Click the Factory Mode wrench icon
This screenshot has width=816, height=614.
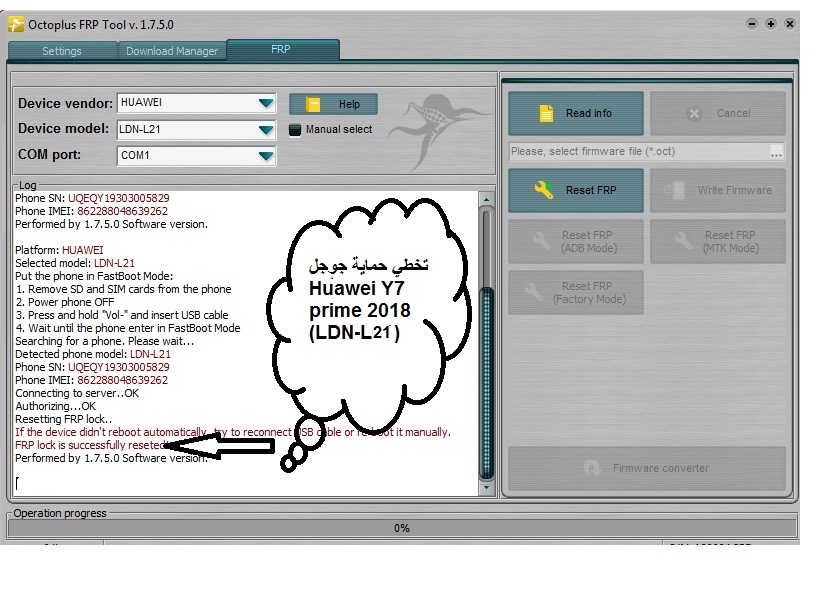pos(533,291)
